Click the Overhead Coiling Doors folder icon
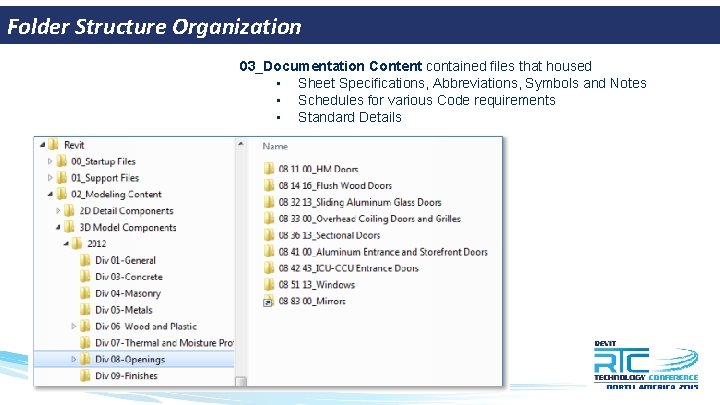The height and width of the screenshot is (405, 720). [x=269, y=219]
